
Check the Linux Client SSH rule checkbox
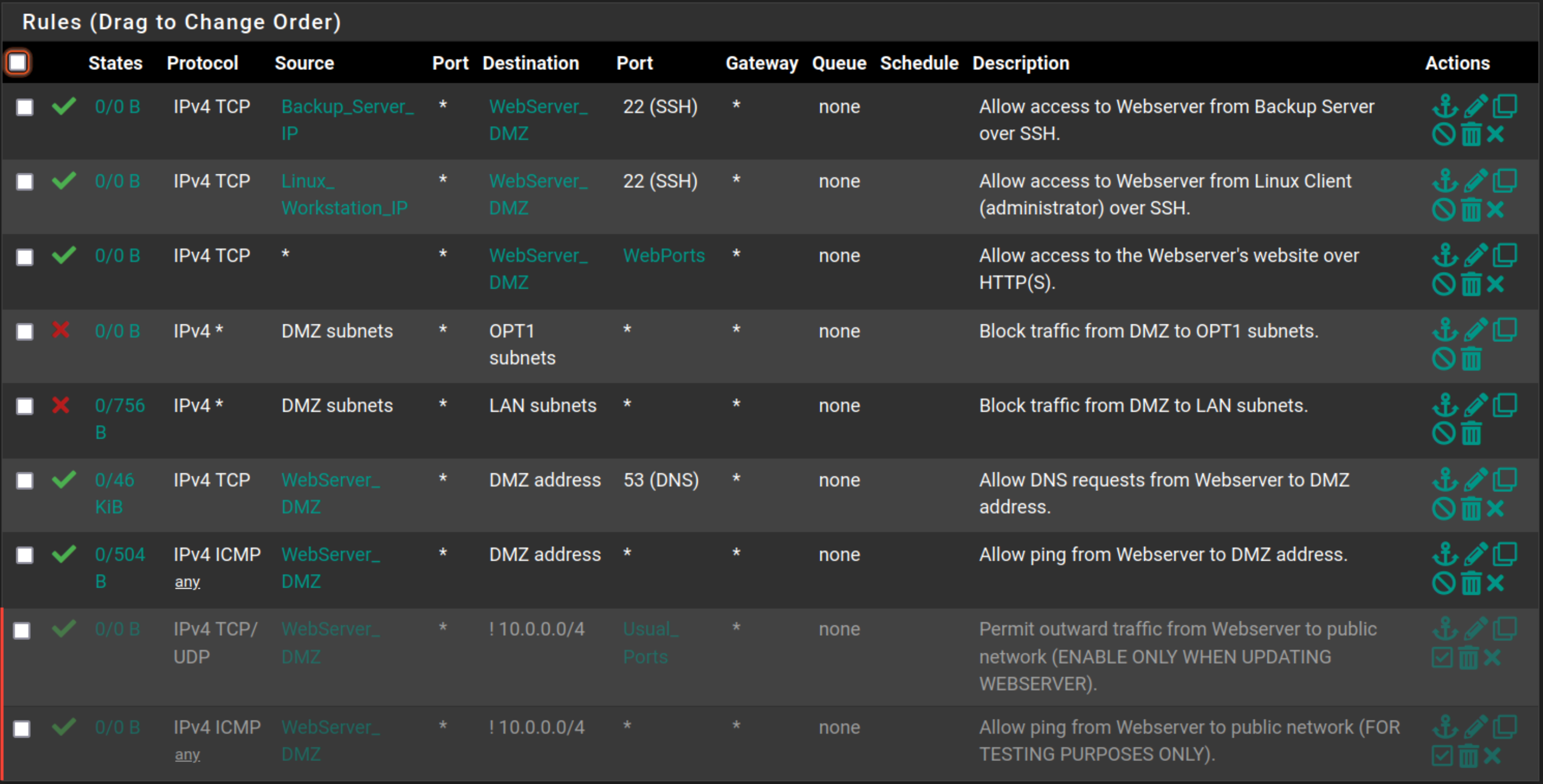pyautogui.click(x=24, y=182)
